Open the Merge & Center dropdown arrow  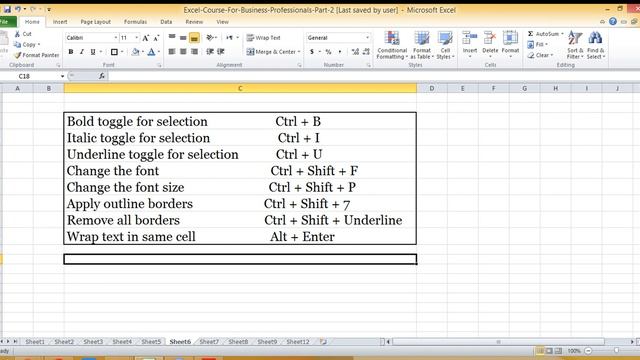(x=299, y=52)
